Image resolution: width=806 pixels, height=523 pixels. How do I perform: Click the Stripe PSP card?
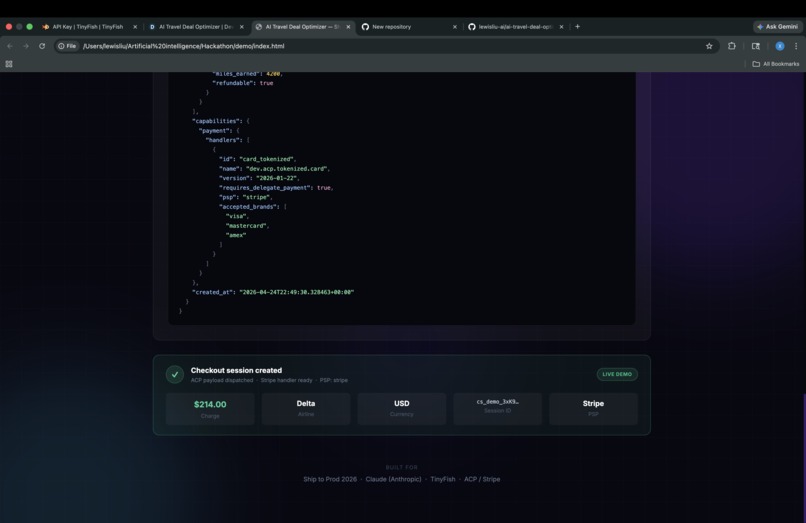click(593, 409)
